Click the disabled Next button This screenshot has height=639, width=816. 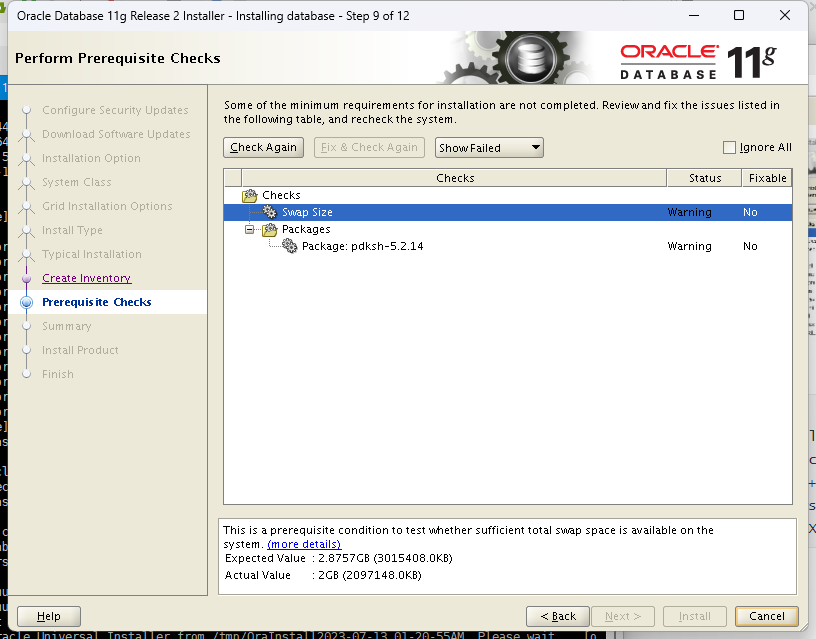pos(622,617)
